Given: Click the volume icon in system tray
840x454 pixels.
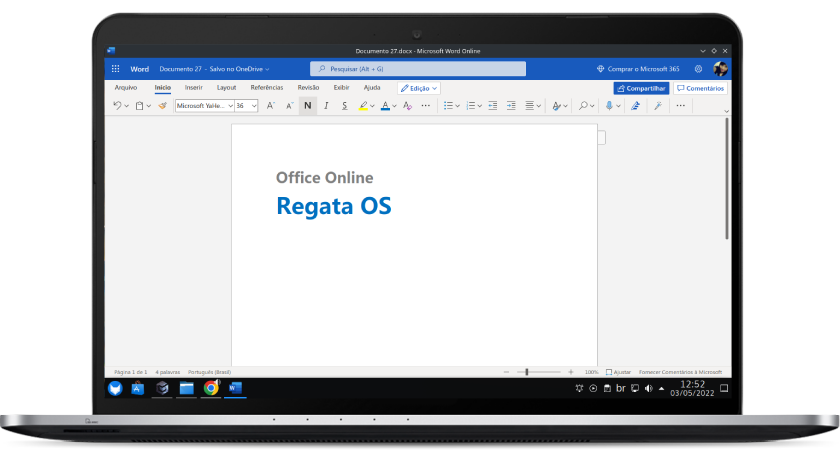Looking at the screenshot, I should point(649,388).
